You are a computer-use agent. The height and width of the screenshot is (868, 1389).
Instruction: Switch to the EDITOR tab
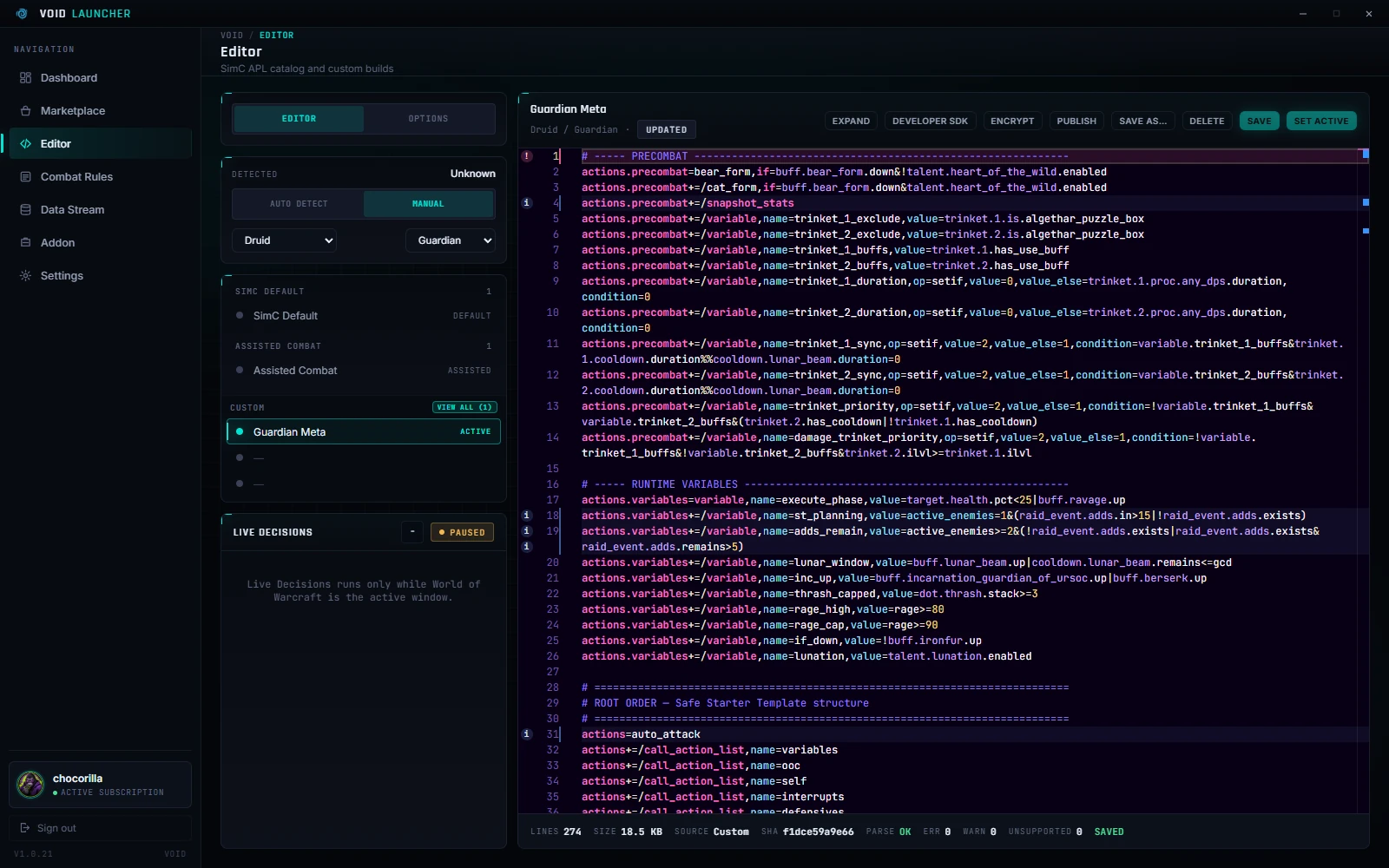[x=299, y=119]
